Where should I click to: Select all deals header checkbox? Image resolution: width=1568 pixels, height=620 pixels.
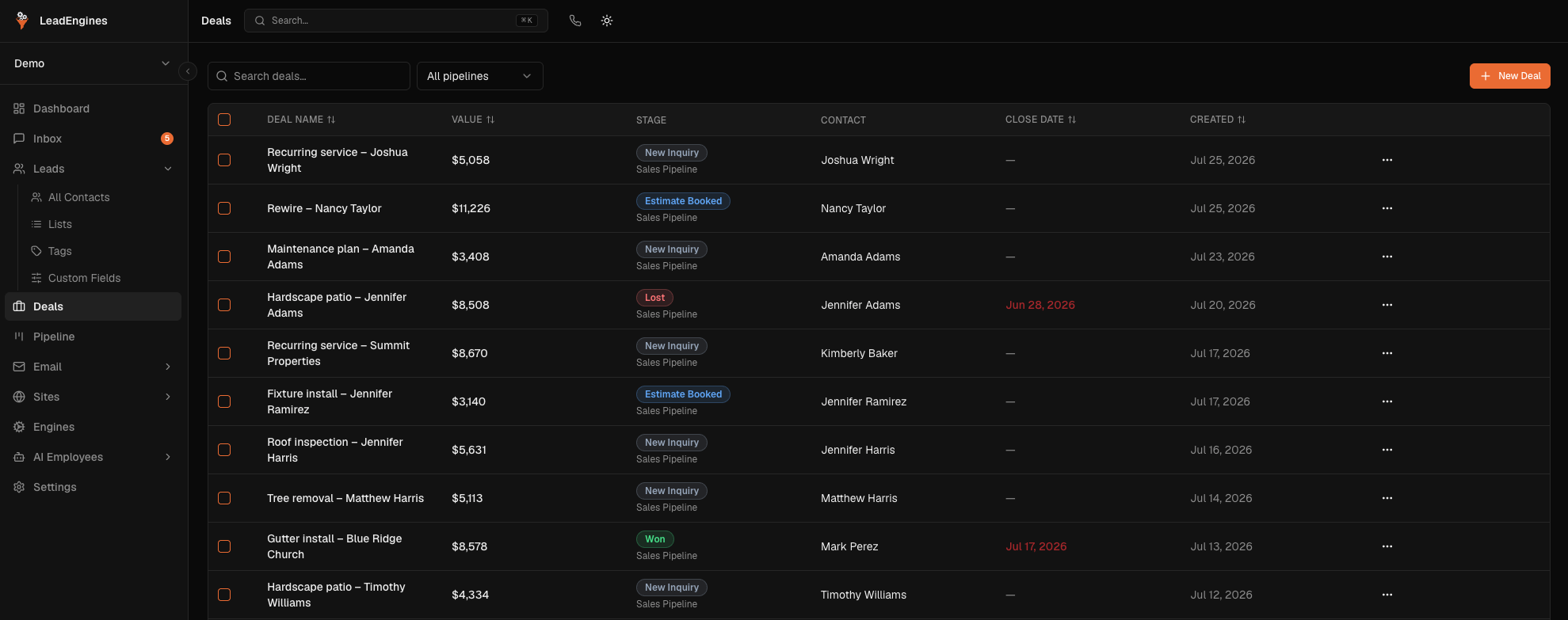click(224, 120)
